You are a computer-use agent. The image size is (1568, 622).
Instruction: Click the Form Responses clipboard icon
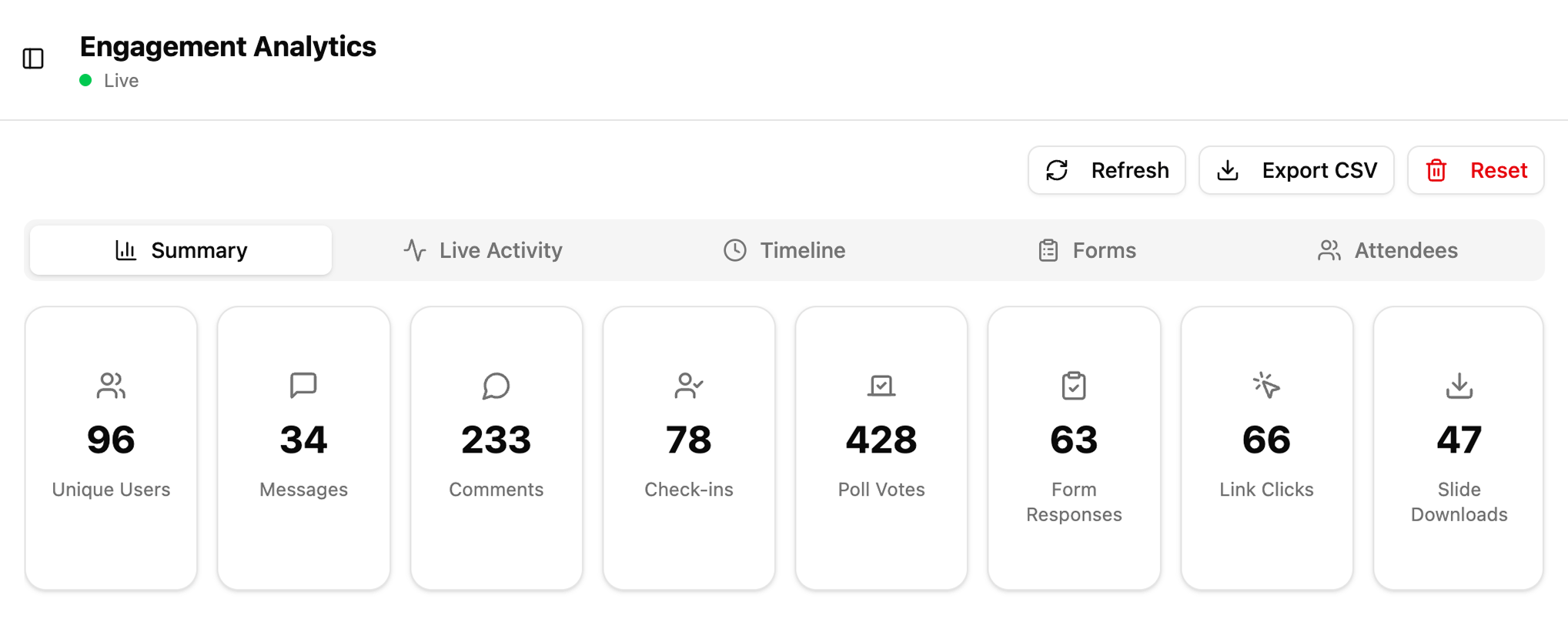(x=1074, y=386)
